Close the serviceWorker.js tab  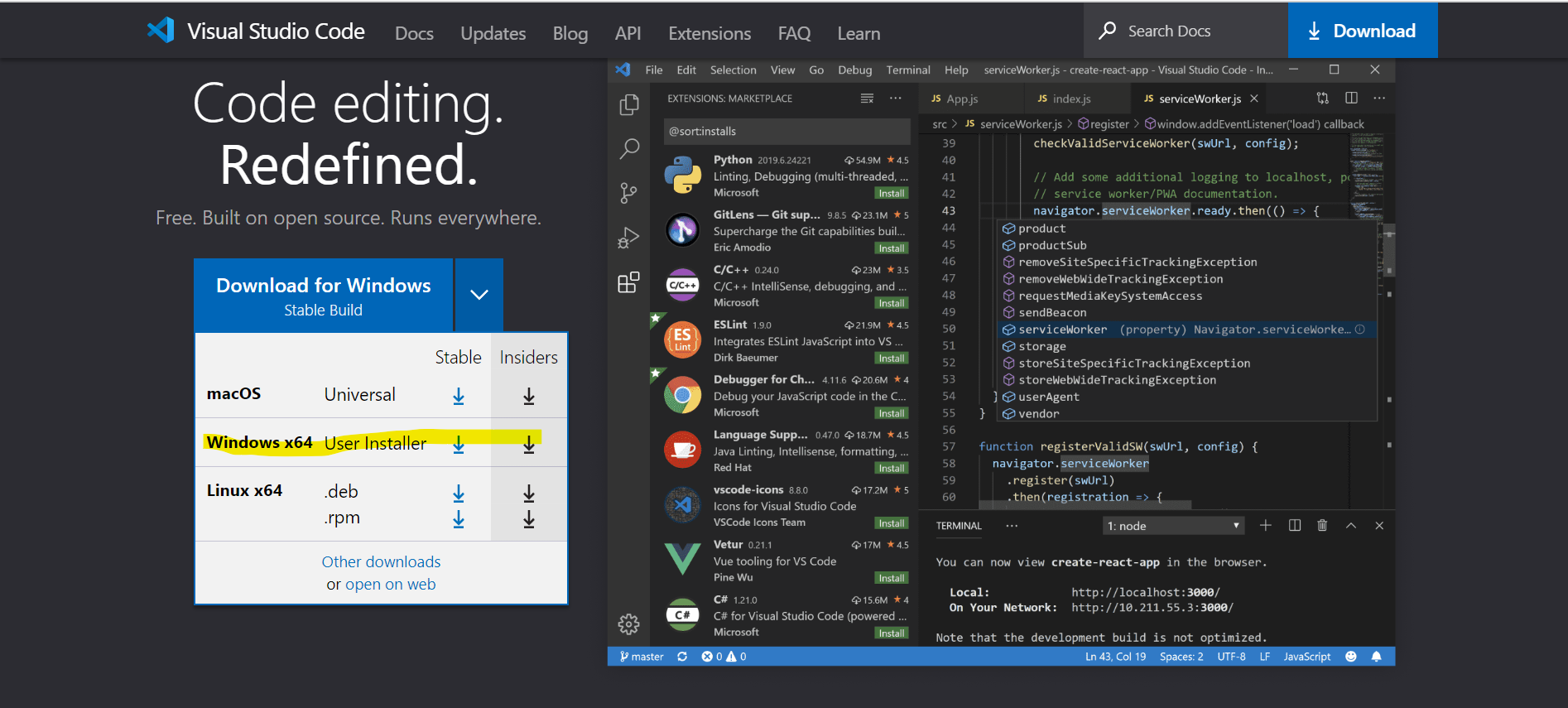1254,99
